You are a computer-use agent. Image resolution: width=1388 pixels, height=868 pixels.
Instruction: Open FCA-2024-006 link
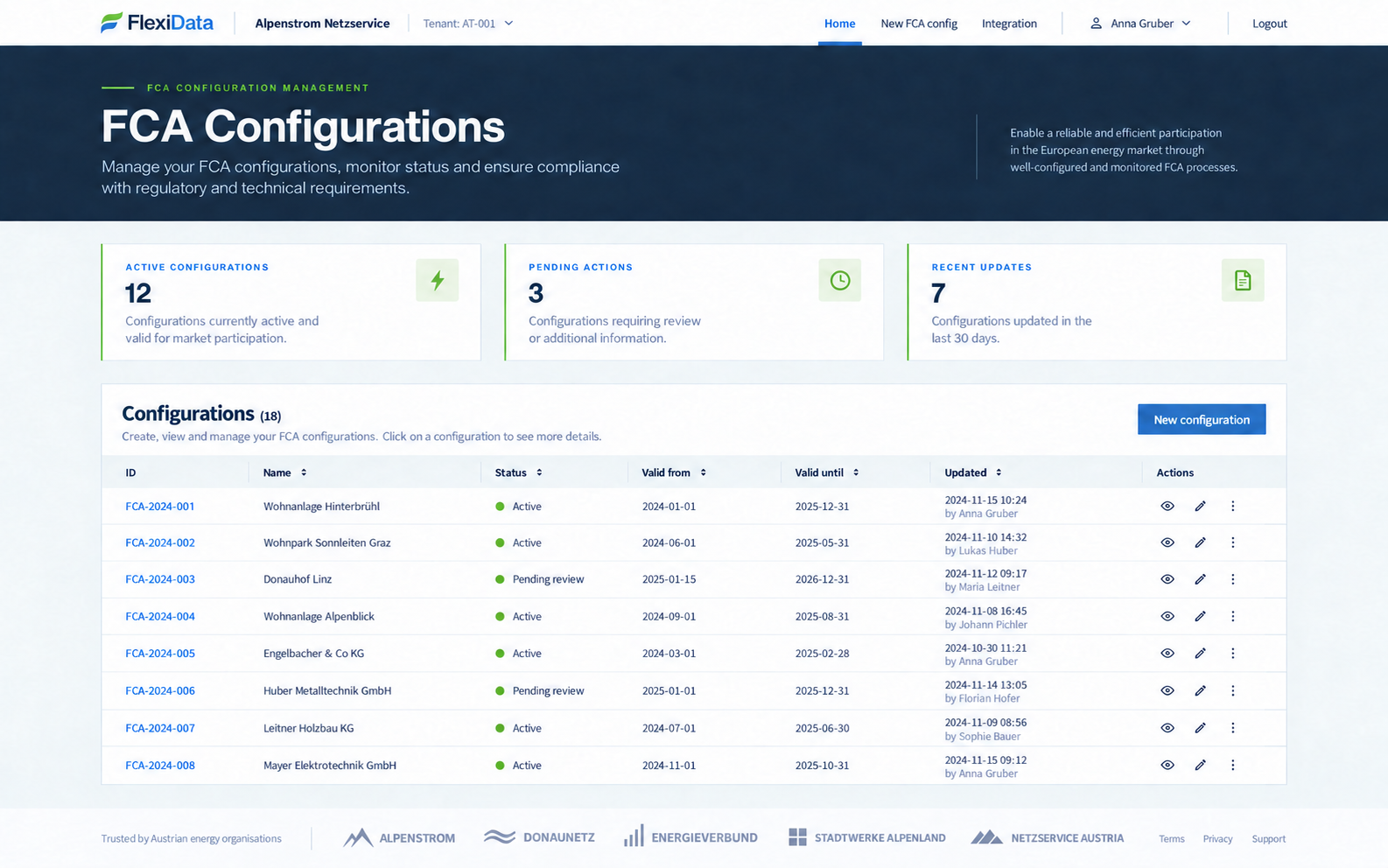pos(160,690)
